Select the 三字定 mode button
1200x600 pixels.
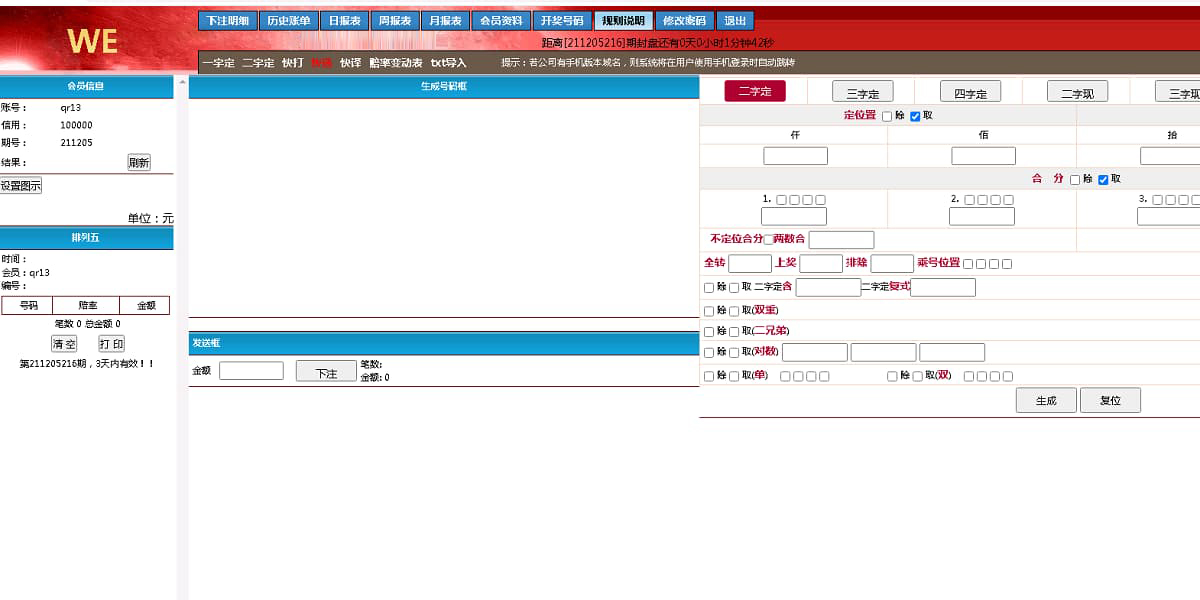862,92
